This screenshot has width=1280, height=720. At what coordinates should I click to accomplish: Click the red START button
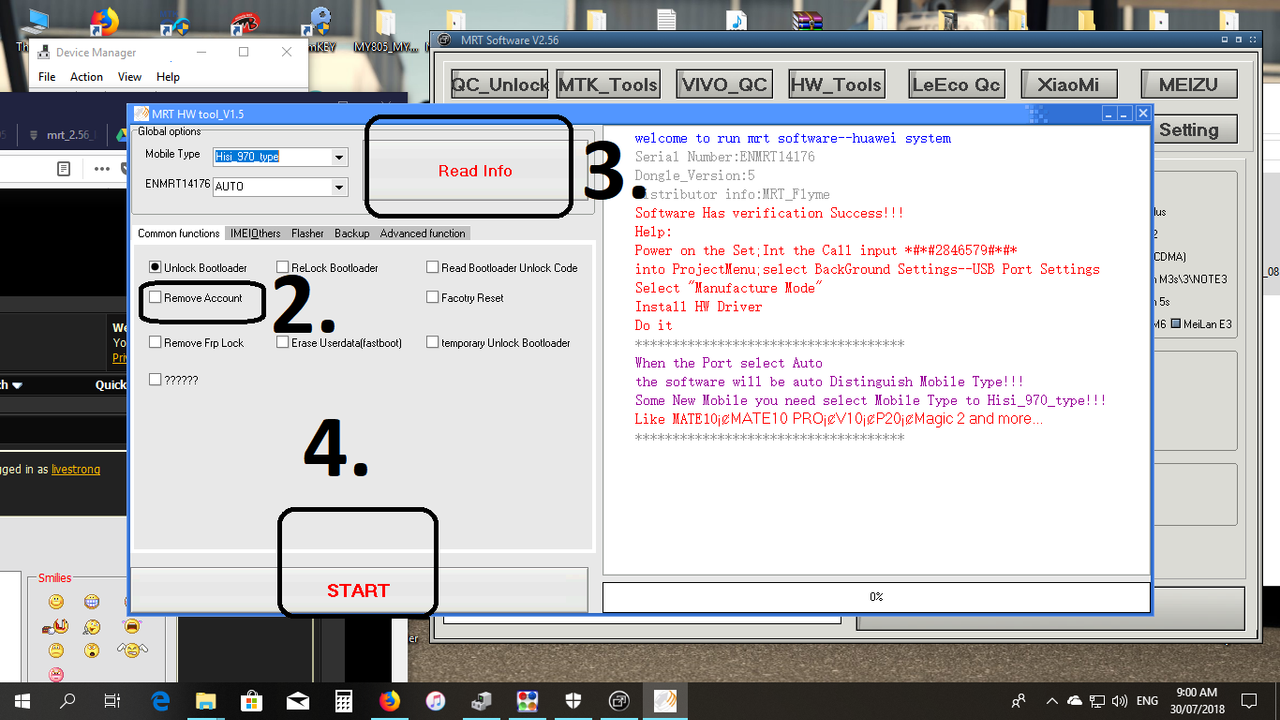coord(358,590)
